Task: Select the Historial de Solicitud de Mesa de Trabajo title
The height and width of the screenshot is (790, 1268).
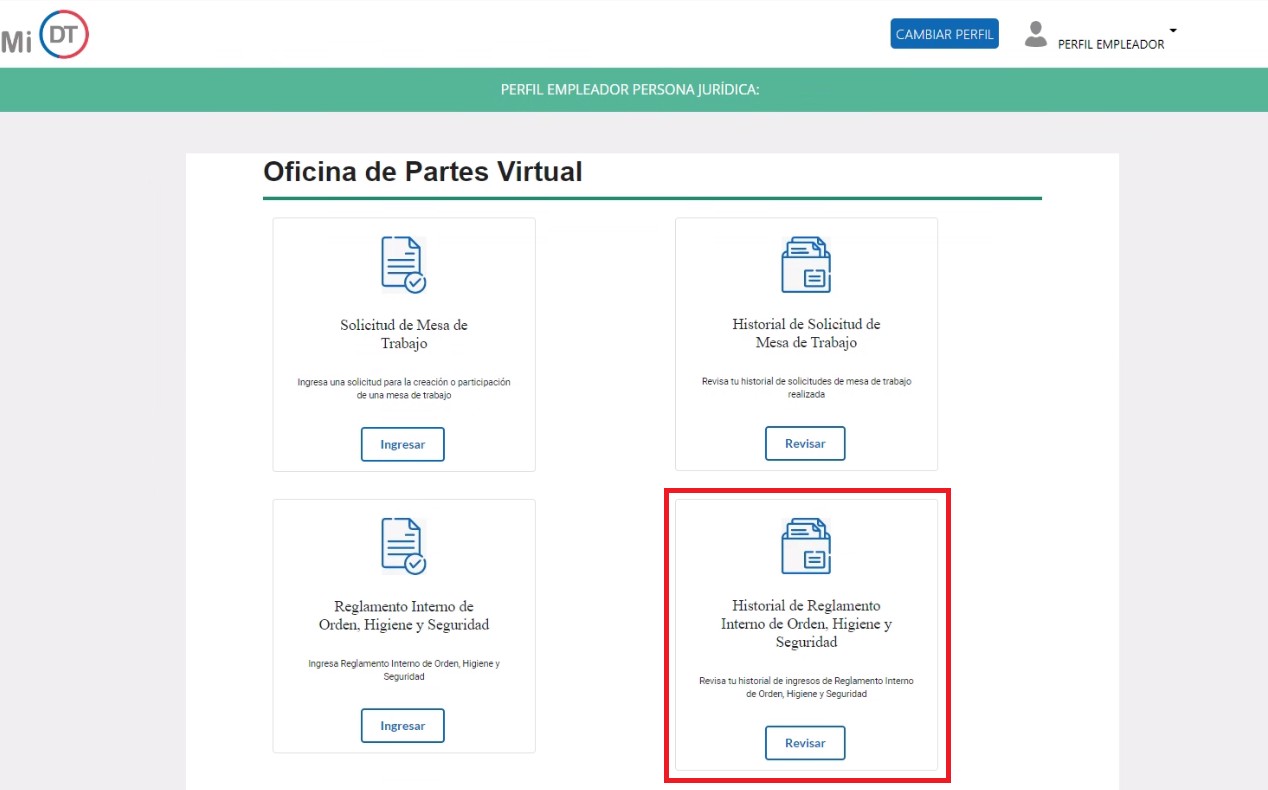Action: click(806, 334)
